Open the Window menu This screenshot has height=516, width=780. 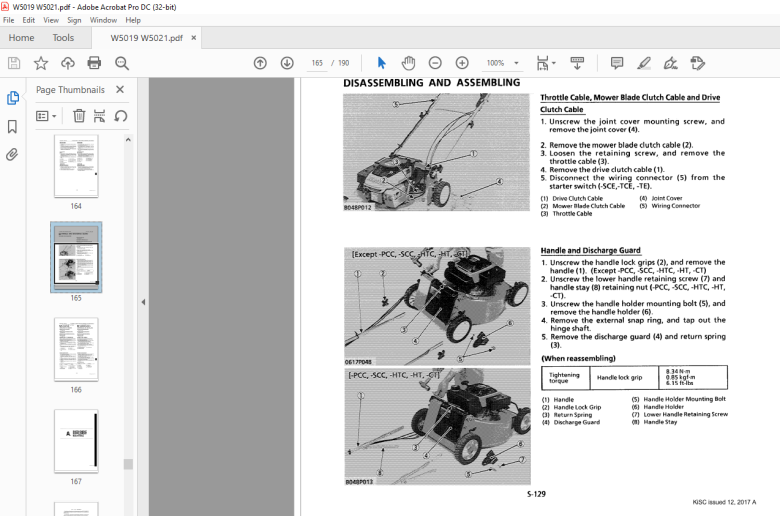103,20
